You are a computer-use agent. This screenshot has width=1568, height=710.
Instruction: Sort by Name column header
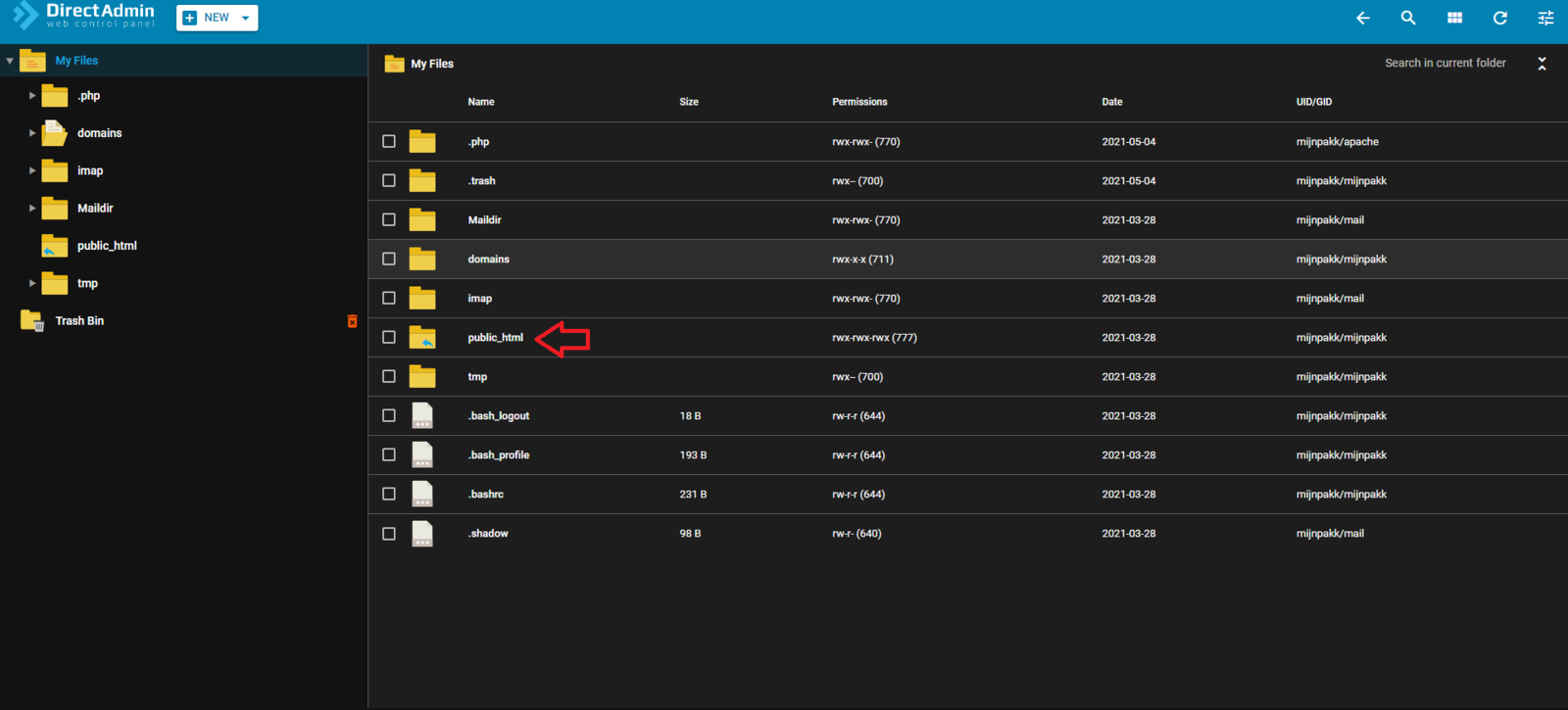481,102
